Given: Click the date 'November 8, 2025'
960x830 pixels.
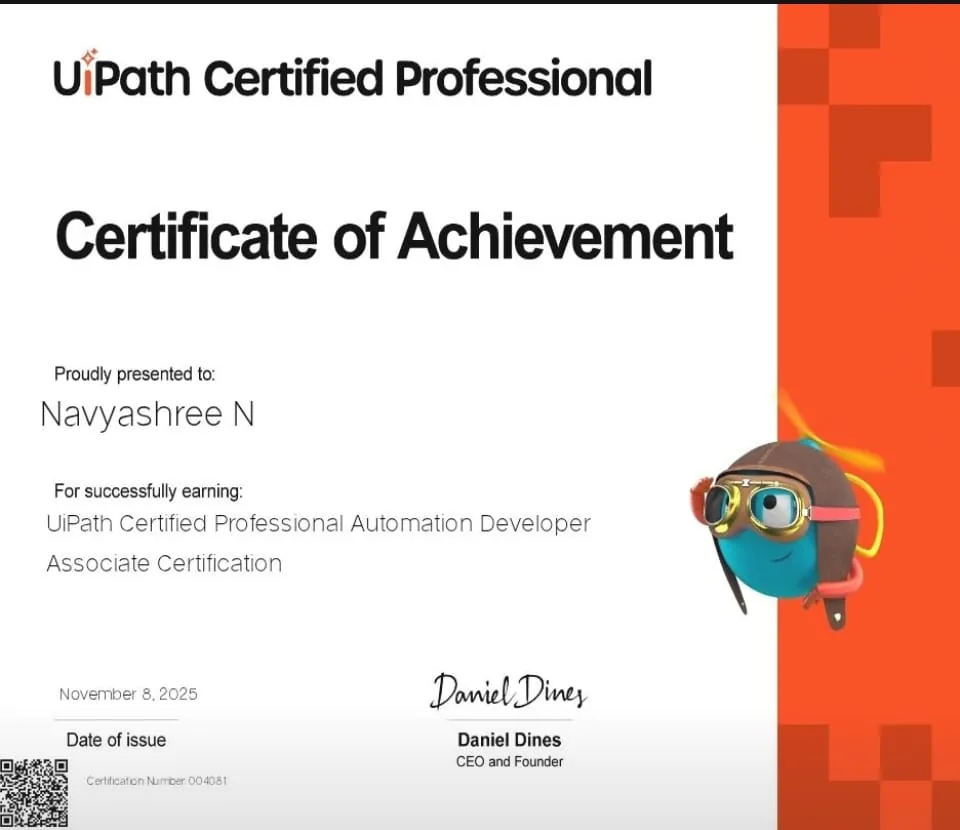Looking at the screenshot, I should click(129, 694).
